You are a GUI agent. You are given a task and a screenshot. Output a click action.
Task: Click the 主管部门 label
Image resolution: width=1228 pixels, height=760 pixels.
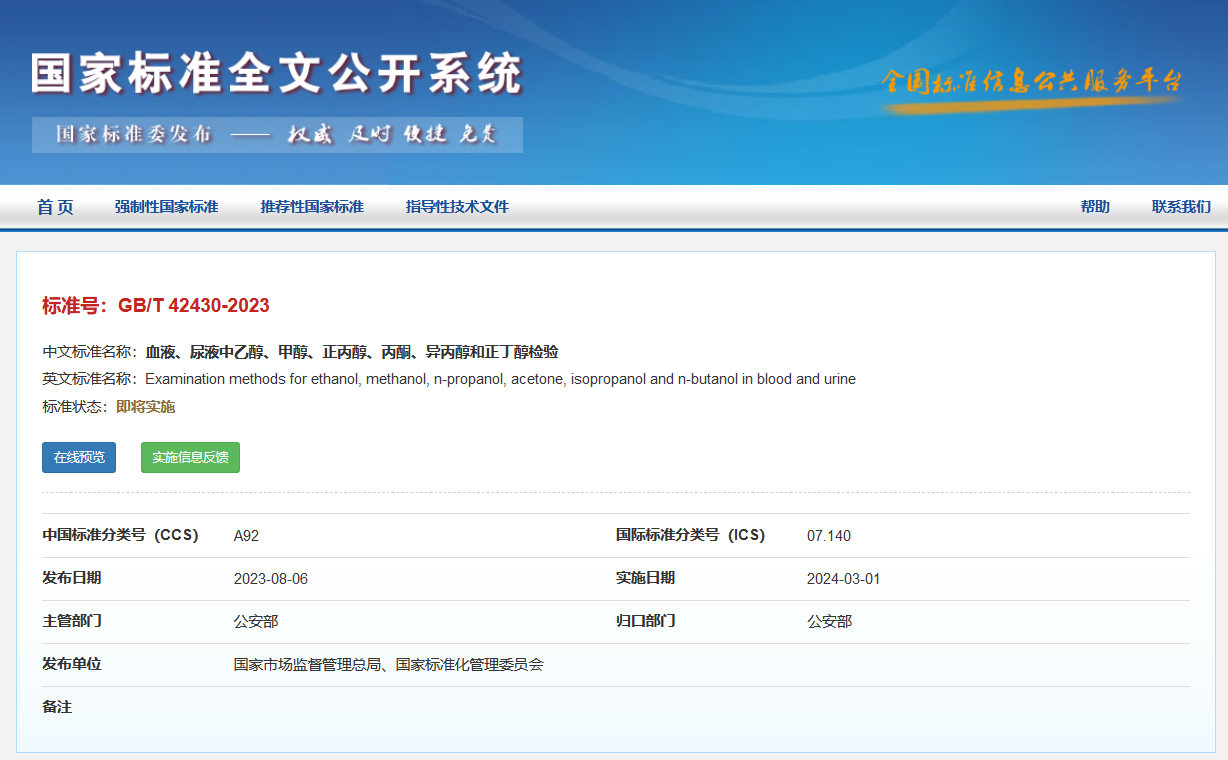[72, 621]
